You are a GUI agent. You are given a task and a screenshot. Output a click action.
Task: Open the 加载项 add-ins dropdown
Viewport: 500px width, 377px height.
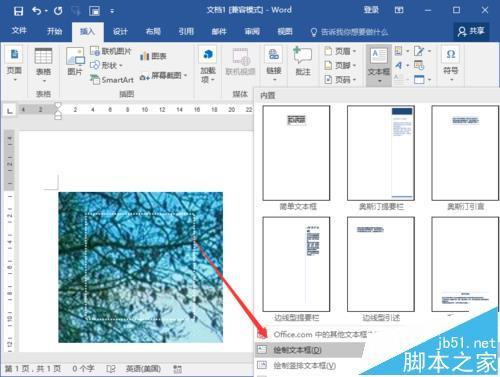(208, 65)
